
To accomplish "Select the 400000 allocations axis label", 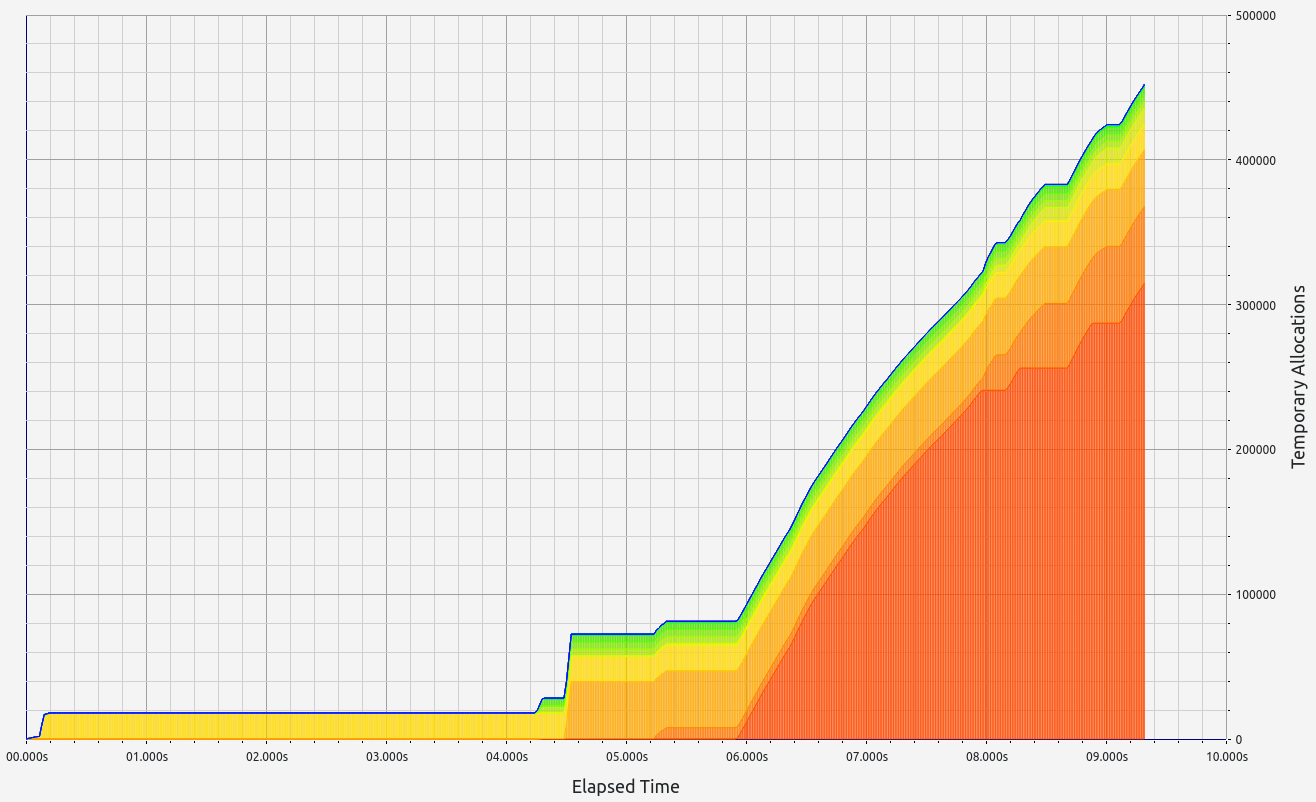I will [1253, 160].
